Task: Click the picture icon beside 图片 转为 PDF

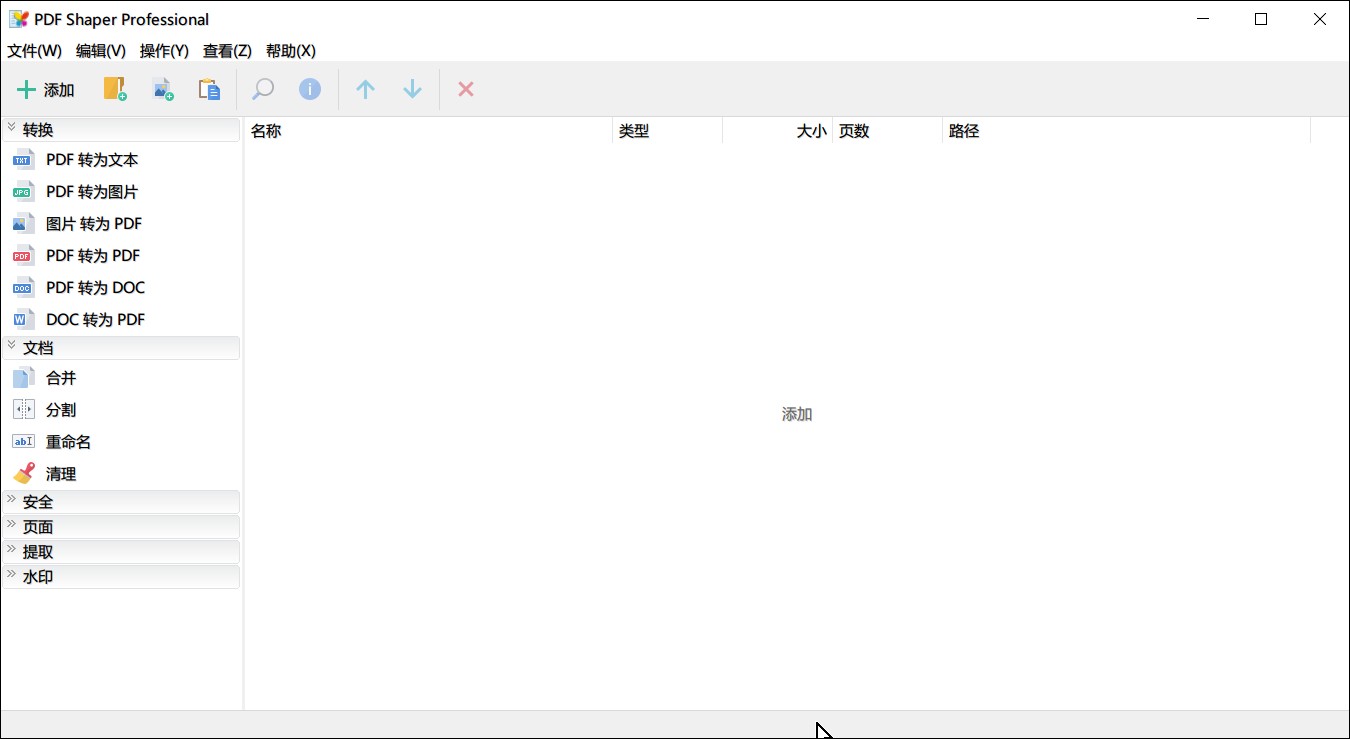Action: point(23,224)
